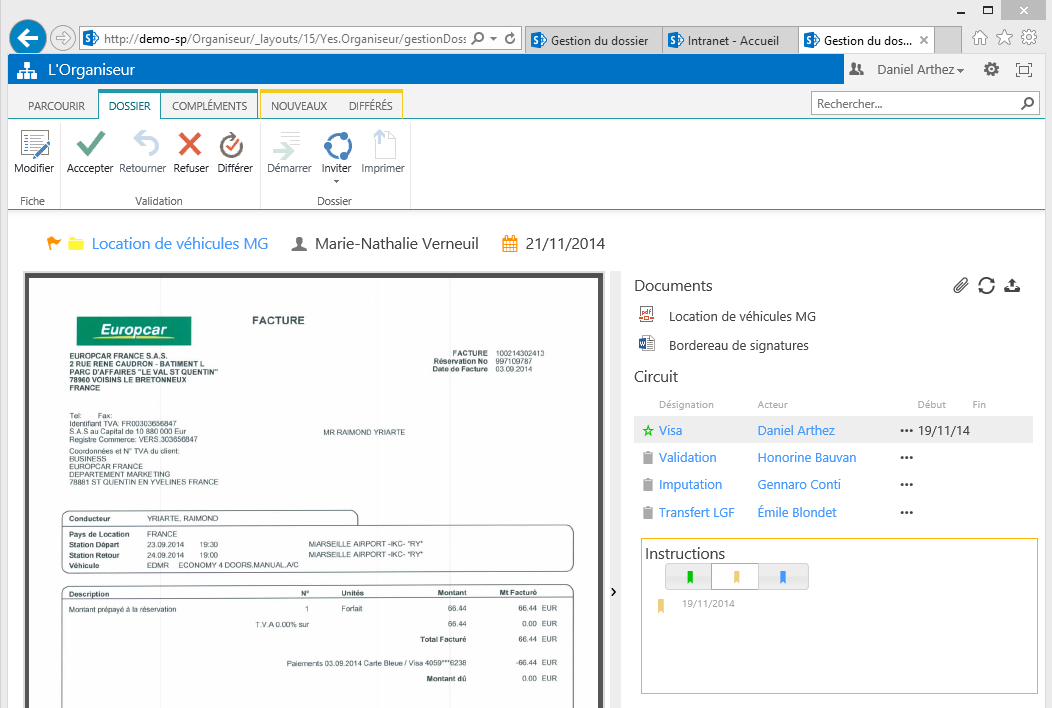
Task: Open the Daniel Arthez user menu
Action: [x=920, y=70]
